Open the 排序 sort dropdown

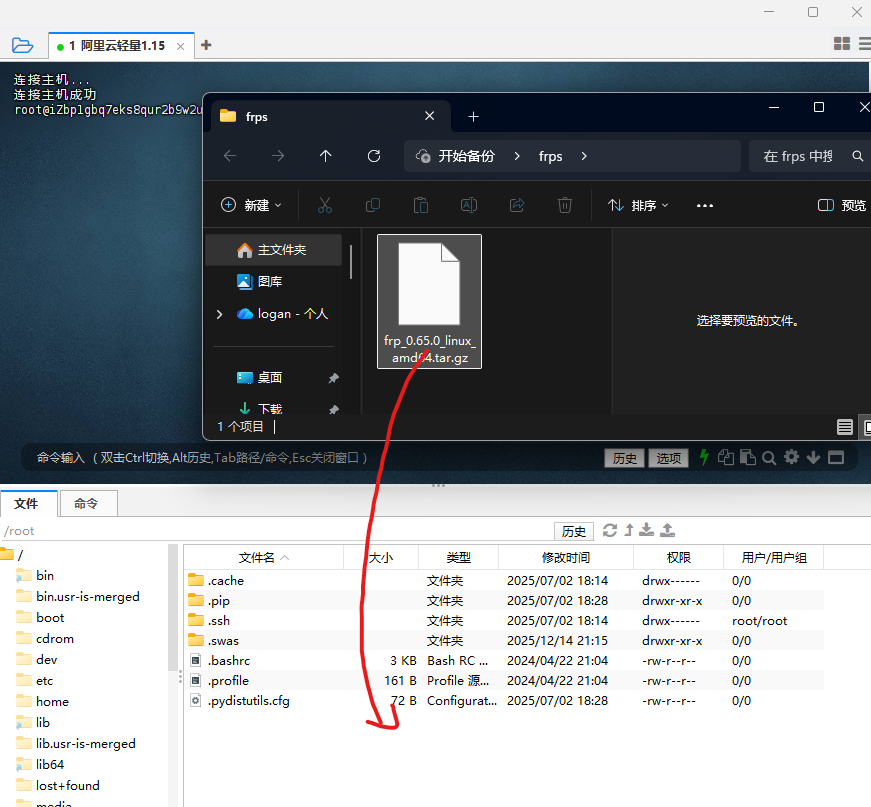638,205
